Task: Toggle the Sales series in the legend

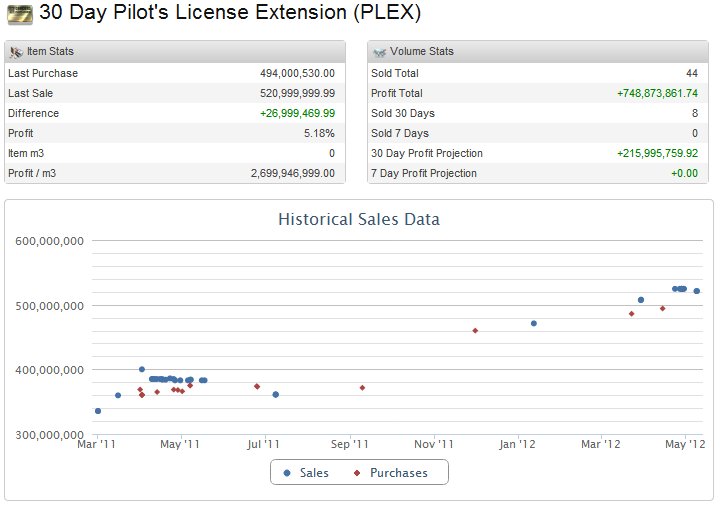Action: 314,473
